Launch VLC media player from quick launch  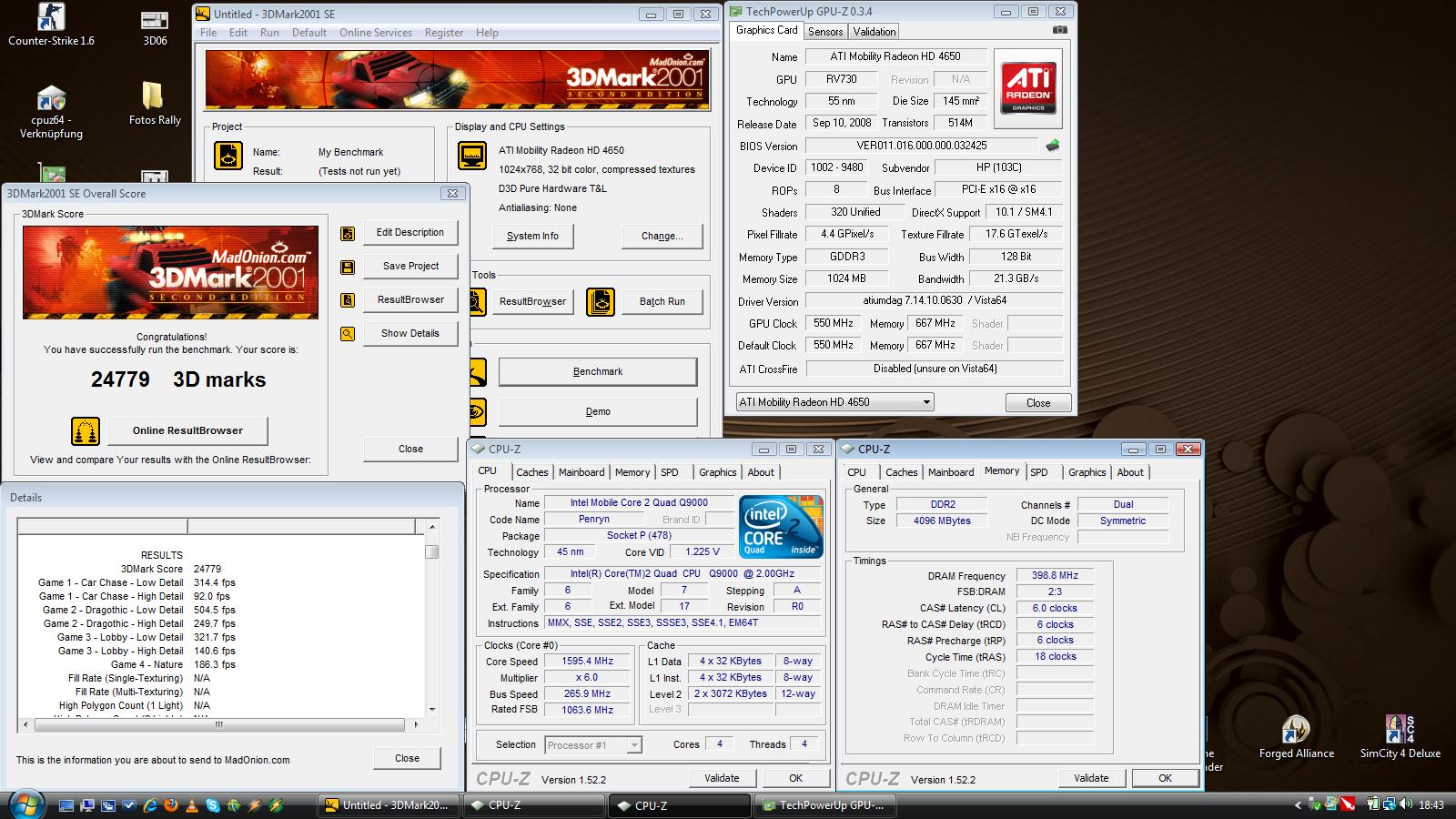pyautogui.click(x=191, y=805)
